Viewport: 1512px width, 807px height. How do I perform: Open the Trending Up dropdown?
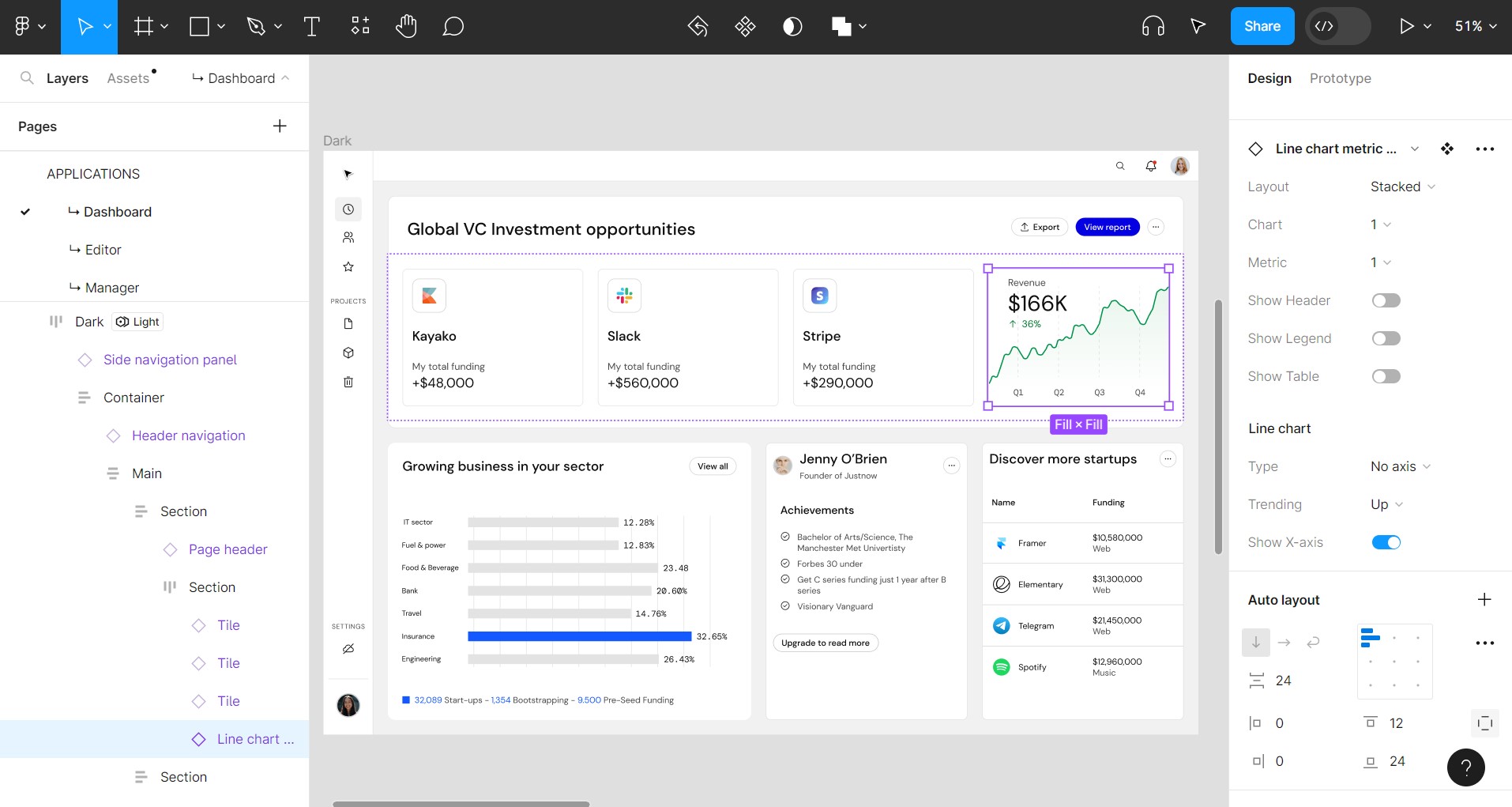(1385, 504)
